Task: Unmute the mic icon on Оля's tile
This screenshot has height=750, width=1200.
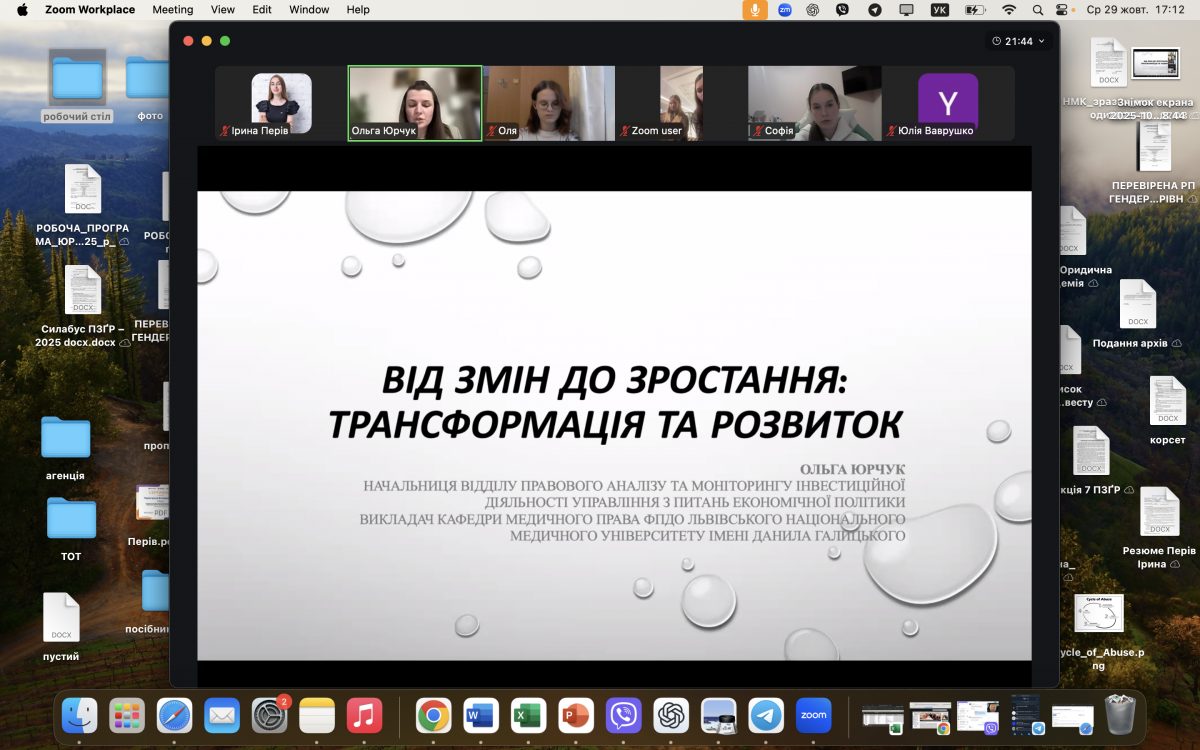Action: coord(491,131)
